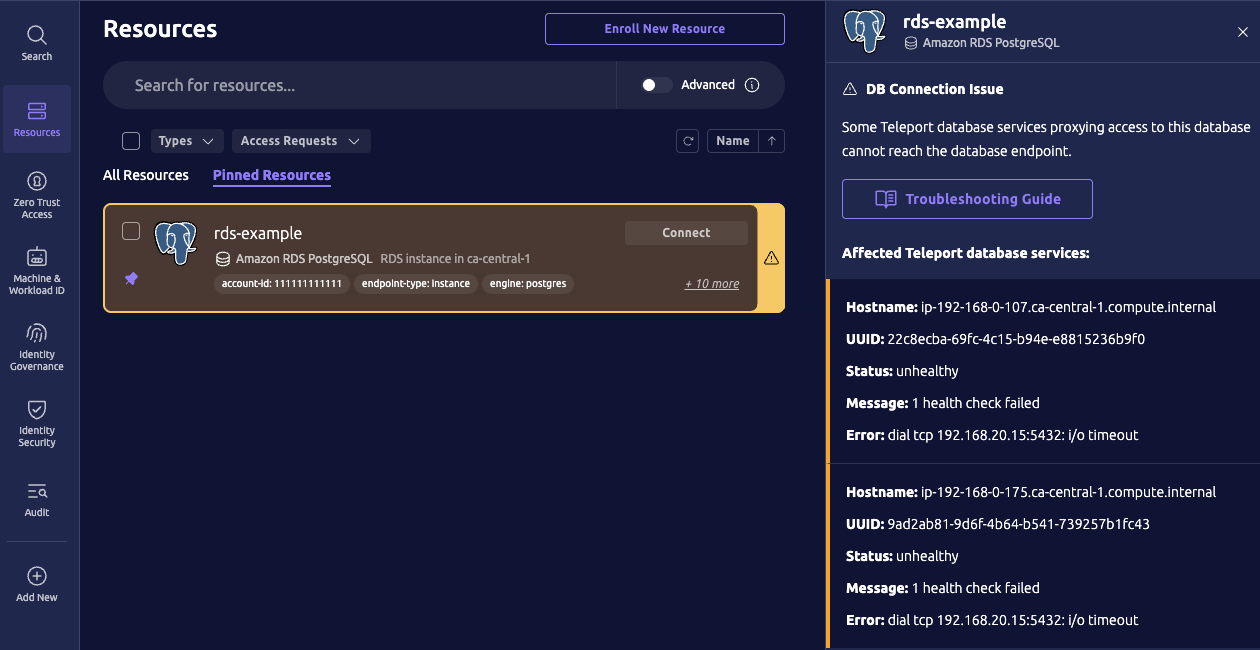Open Identity Security section
The width and height of the screenshot is (1260, 650).
pos(37,423)
